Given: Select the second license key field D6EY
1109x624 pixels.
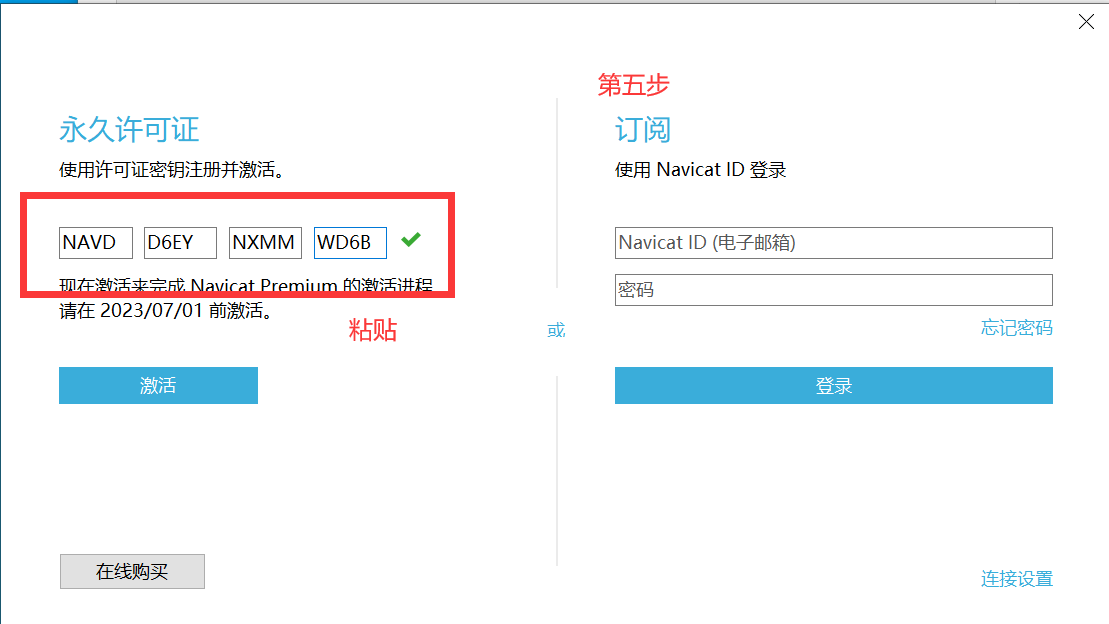Looking at the screenshot, I should [x=181, y=243].
